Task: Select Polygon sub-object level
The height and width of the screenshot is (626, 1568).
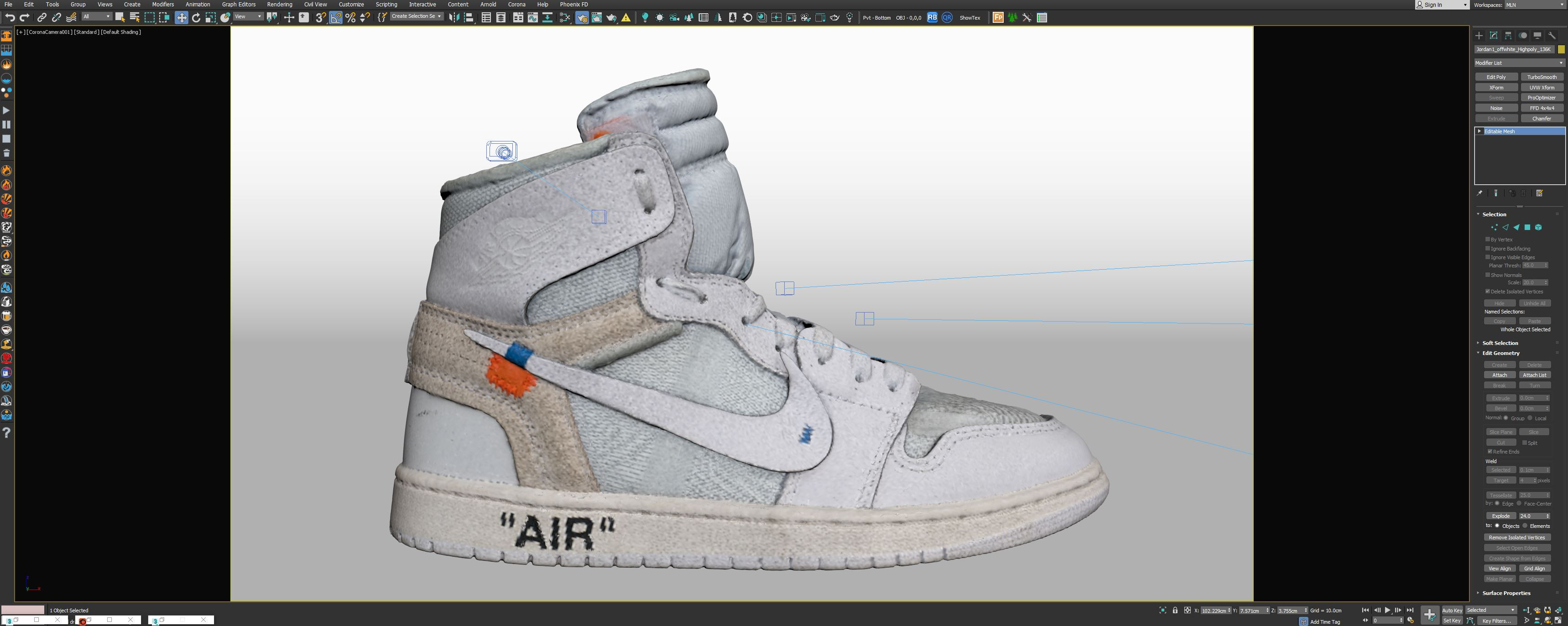Action: pyautogui.click(x=1527, y=227)
